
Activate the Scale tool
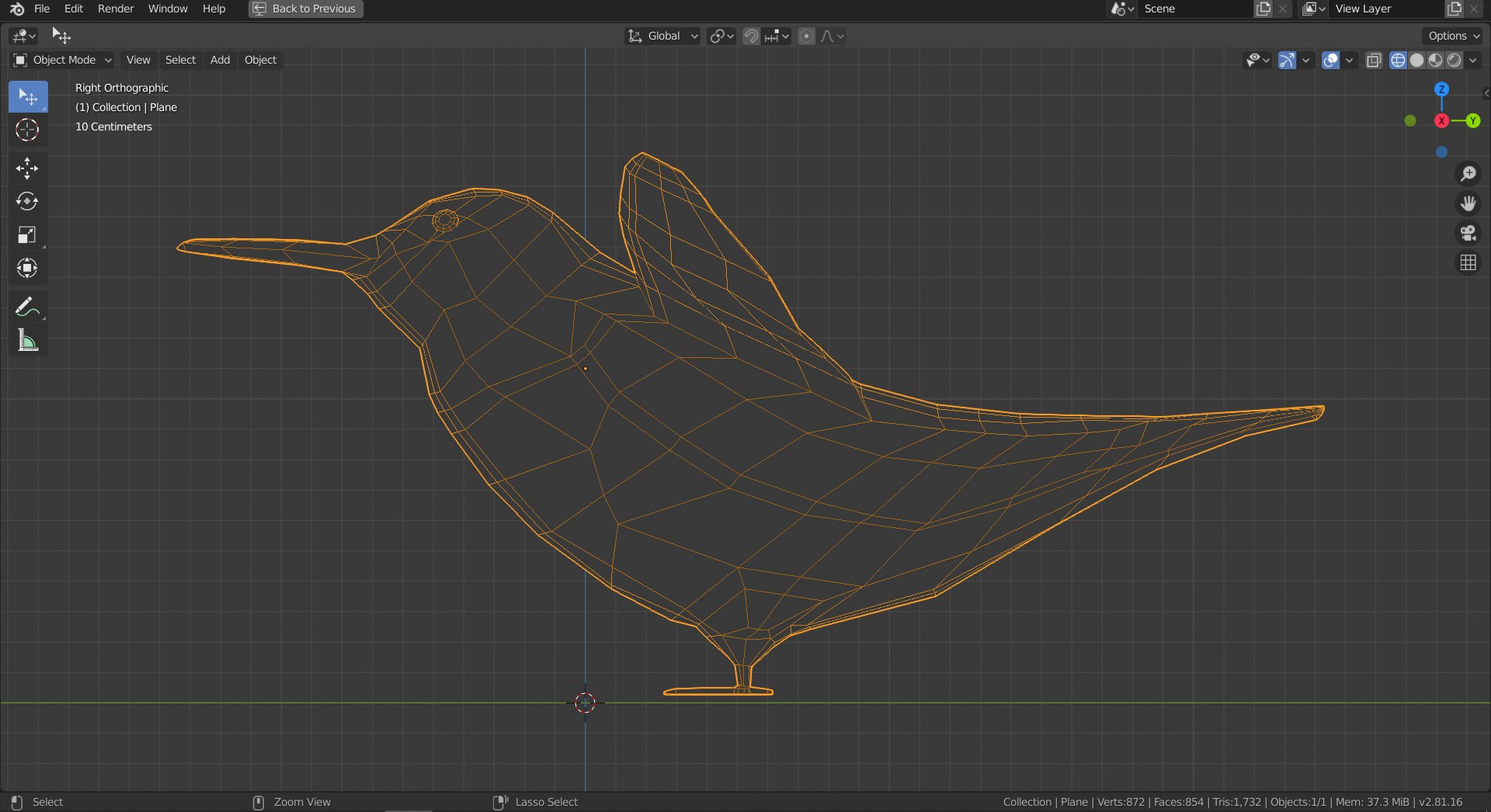[28, 235]
